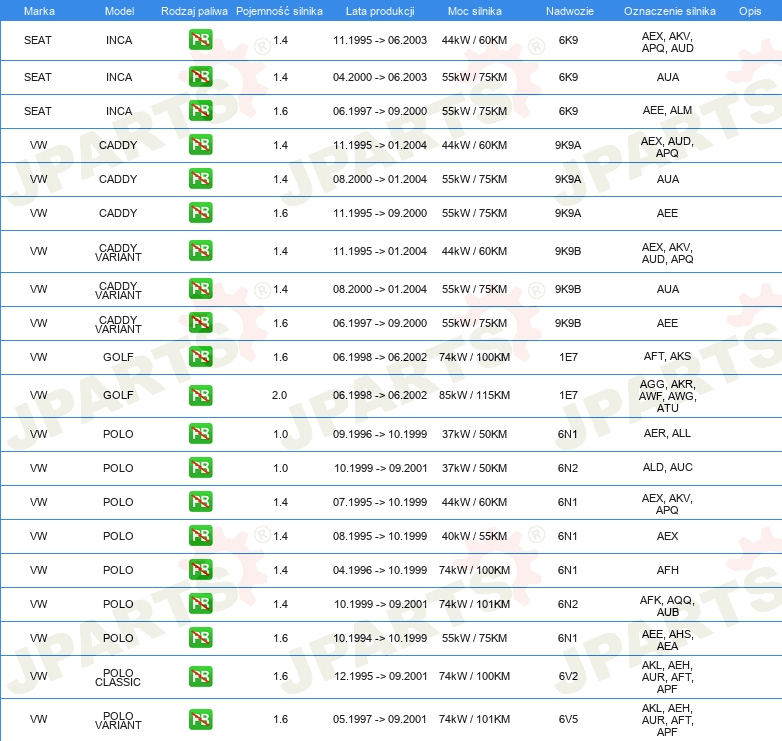Click fuel icon in GOLF 2.0 row
Screen dimensions: 782x741
point(200,395)
